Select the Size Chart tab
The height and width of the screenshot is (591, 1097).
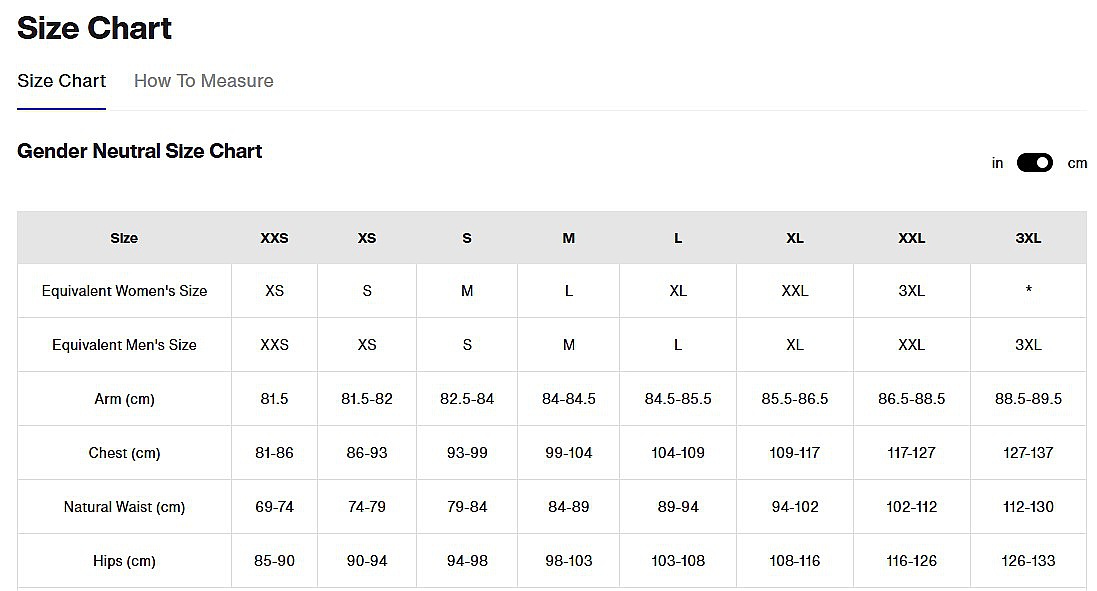[61, 81]
